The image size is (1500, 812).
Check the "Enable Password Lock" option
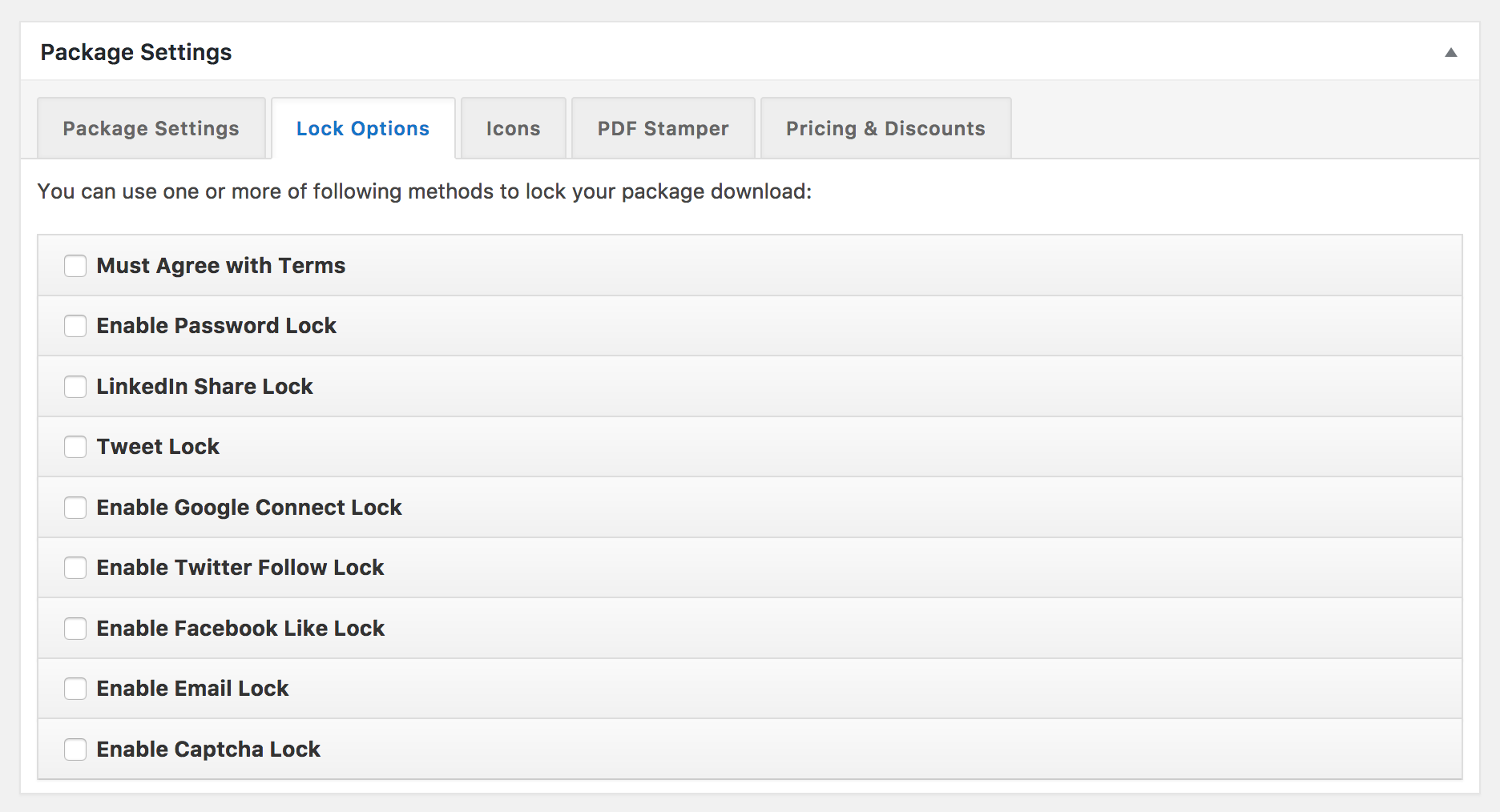click(75, 326)
